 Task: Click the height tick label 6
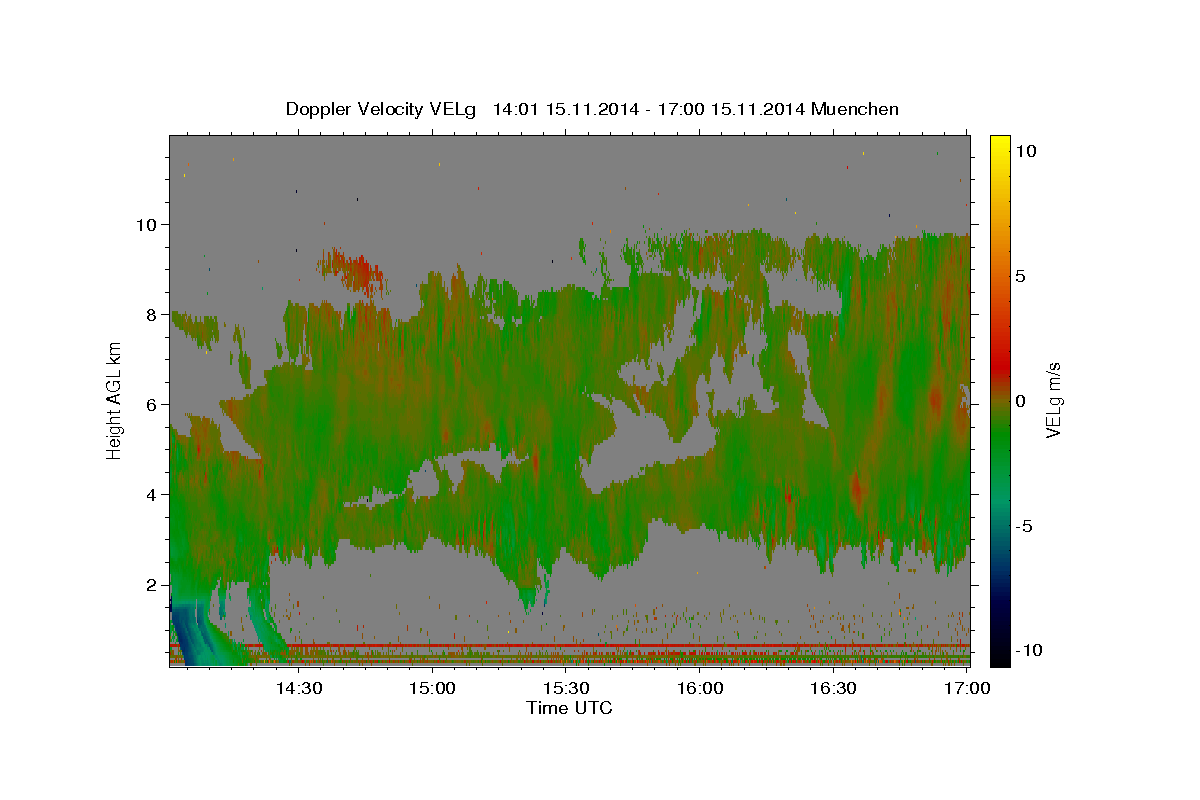pos(153,405)
